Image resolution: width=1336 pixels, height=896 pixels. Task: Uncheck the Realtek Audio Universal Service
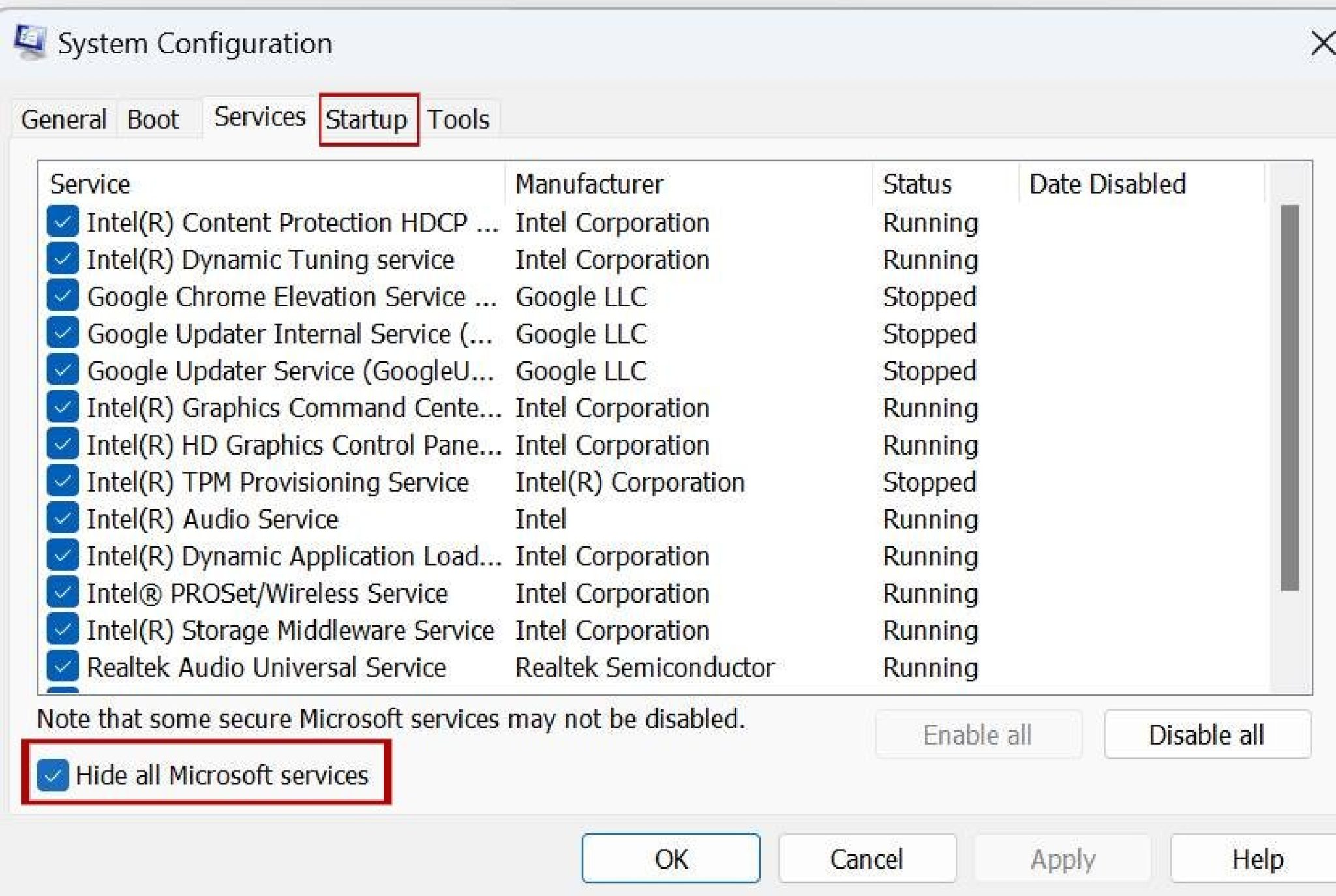pos(62,667)
